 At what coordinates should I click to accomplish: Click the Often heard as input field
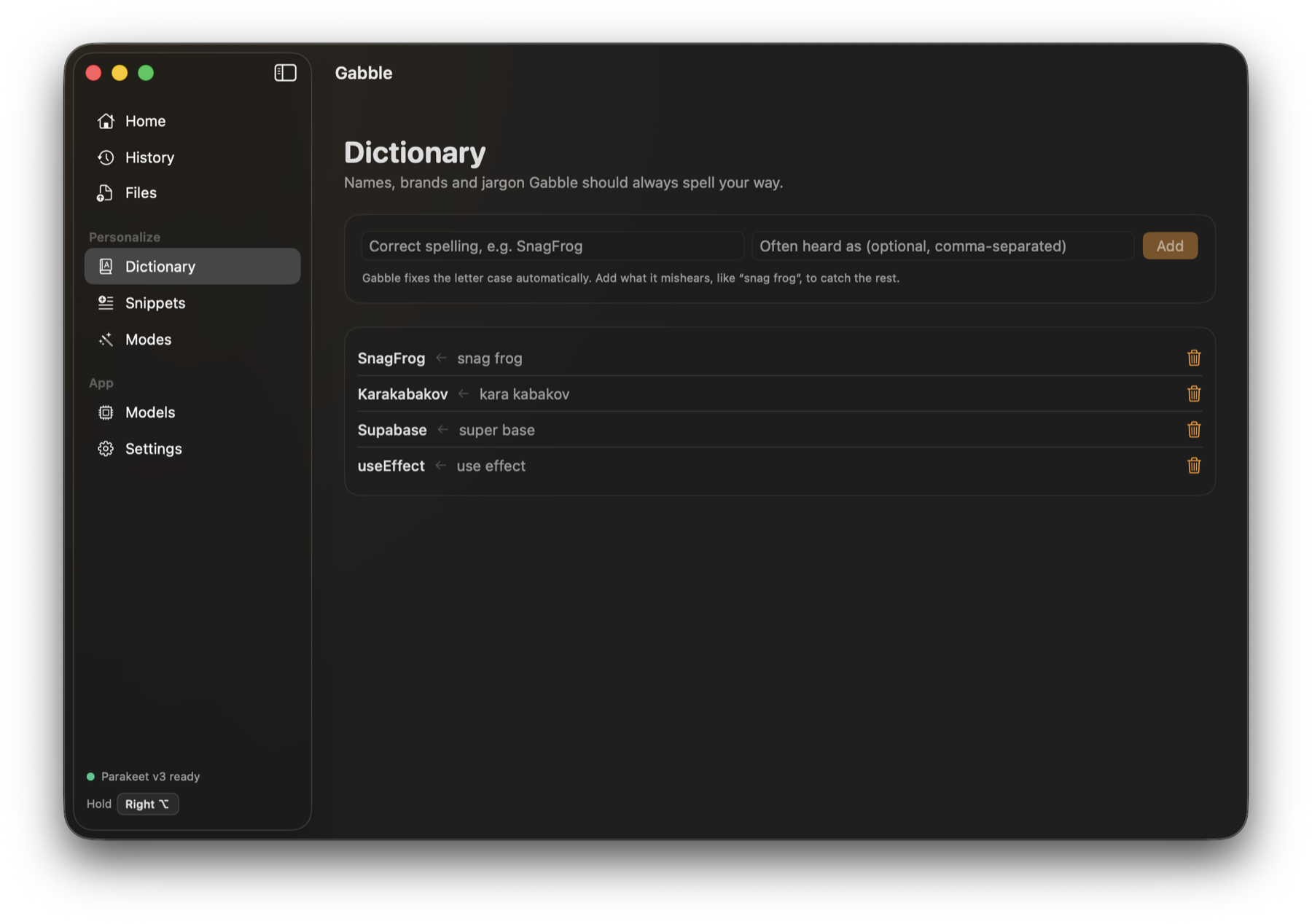click(942, 246)
